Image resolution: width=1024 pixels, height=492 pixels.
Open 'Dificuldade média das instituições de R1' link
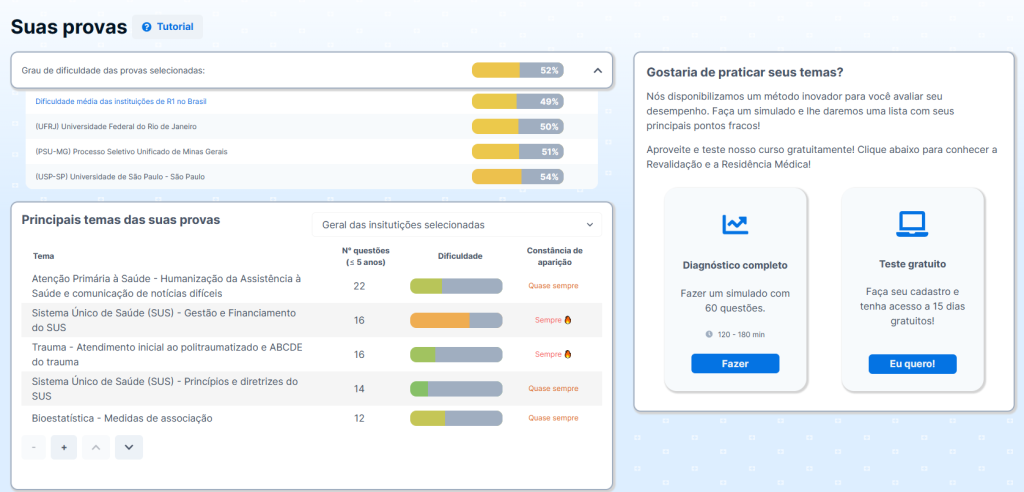click(x=121, y=102)
